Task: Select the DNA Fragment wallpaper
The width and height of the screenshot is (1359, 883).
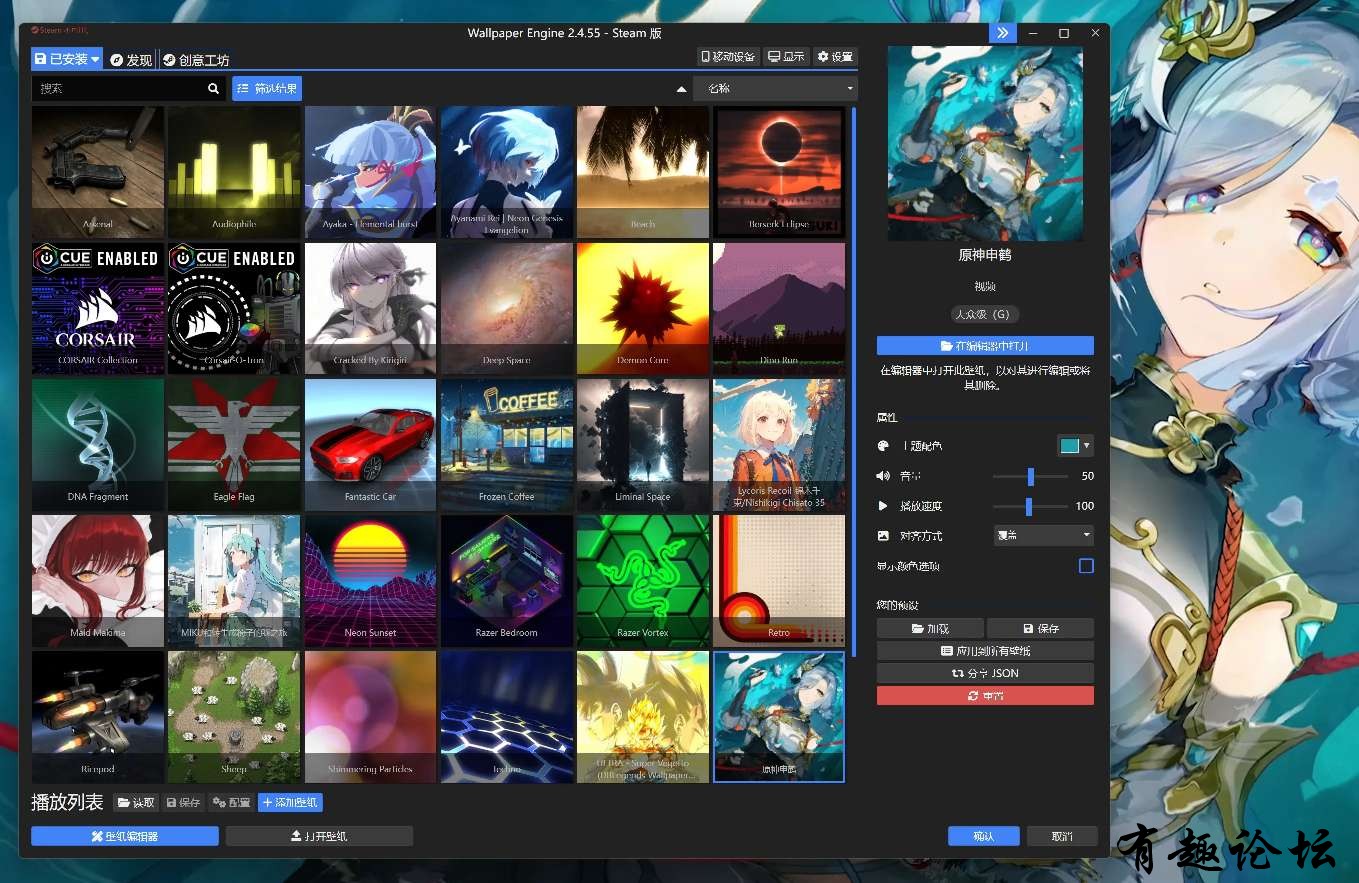Action: [98, 444]
